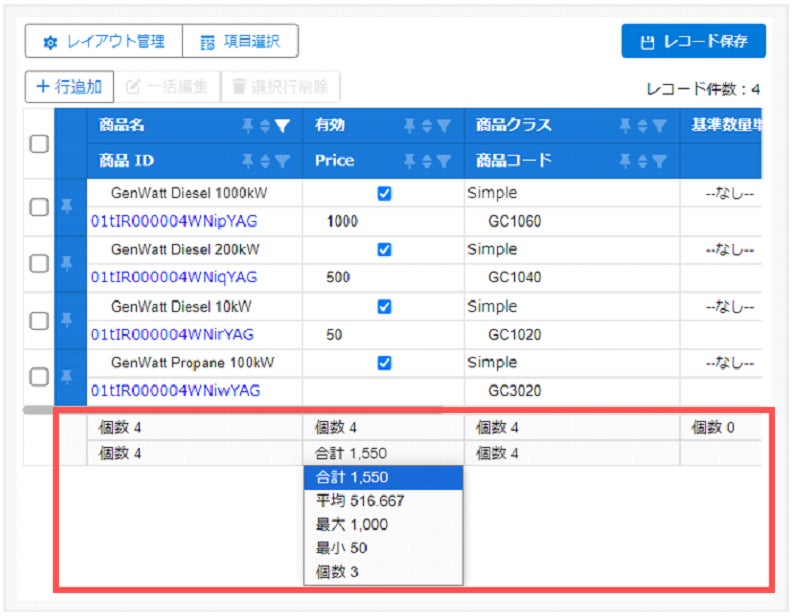Open the Price summary 合計 1,550 dropdown
Viewport: 794px width, 616px height.
[383, 453]
